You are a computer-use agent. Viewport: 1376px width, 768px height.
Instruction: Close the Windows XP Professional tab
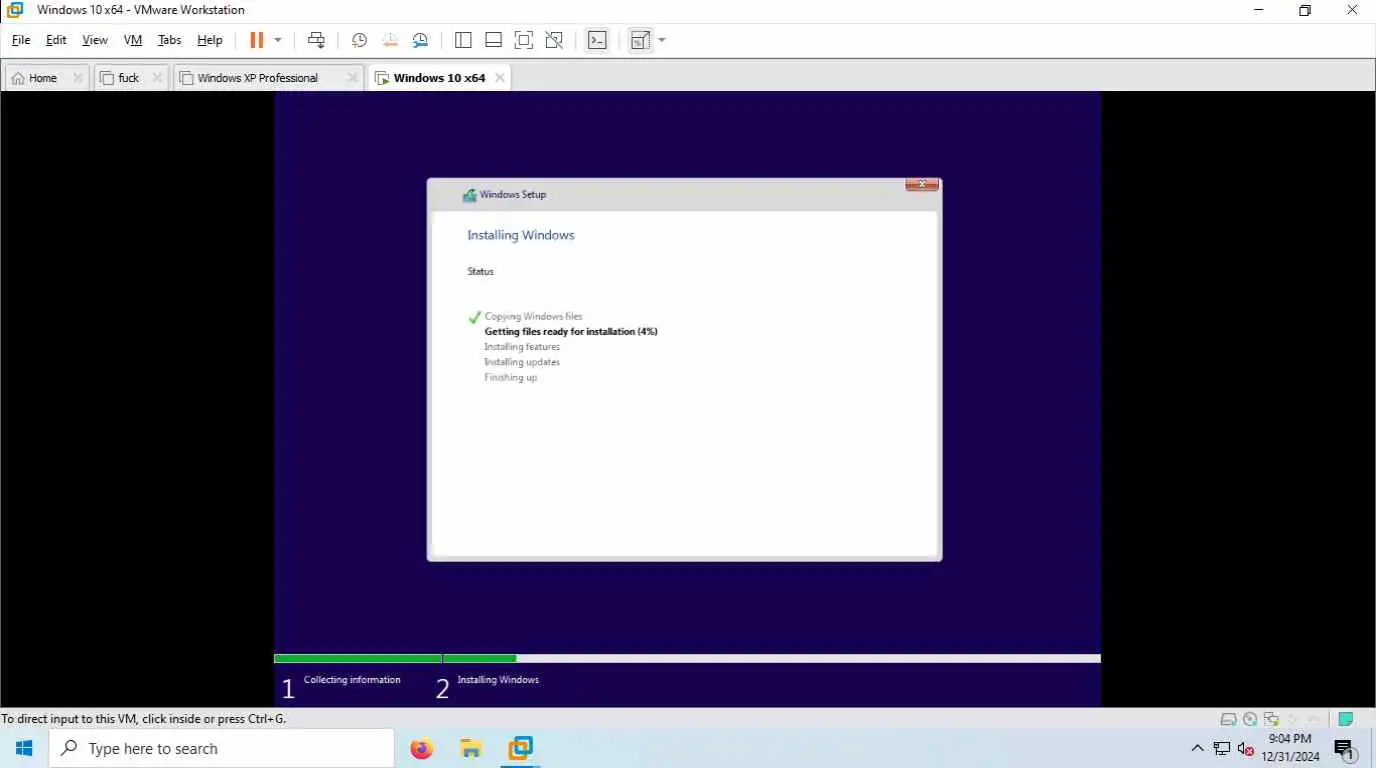tap(352, 78)
